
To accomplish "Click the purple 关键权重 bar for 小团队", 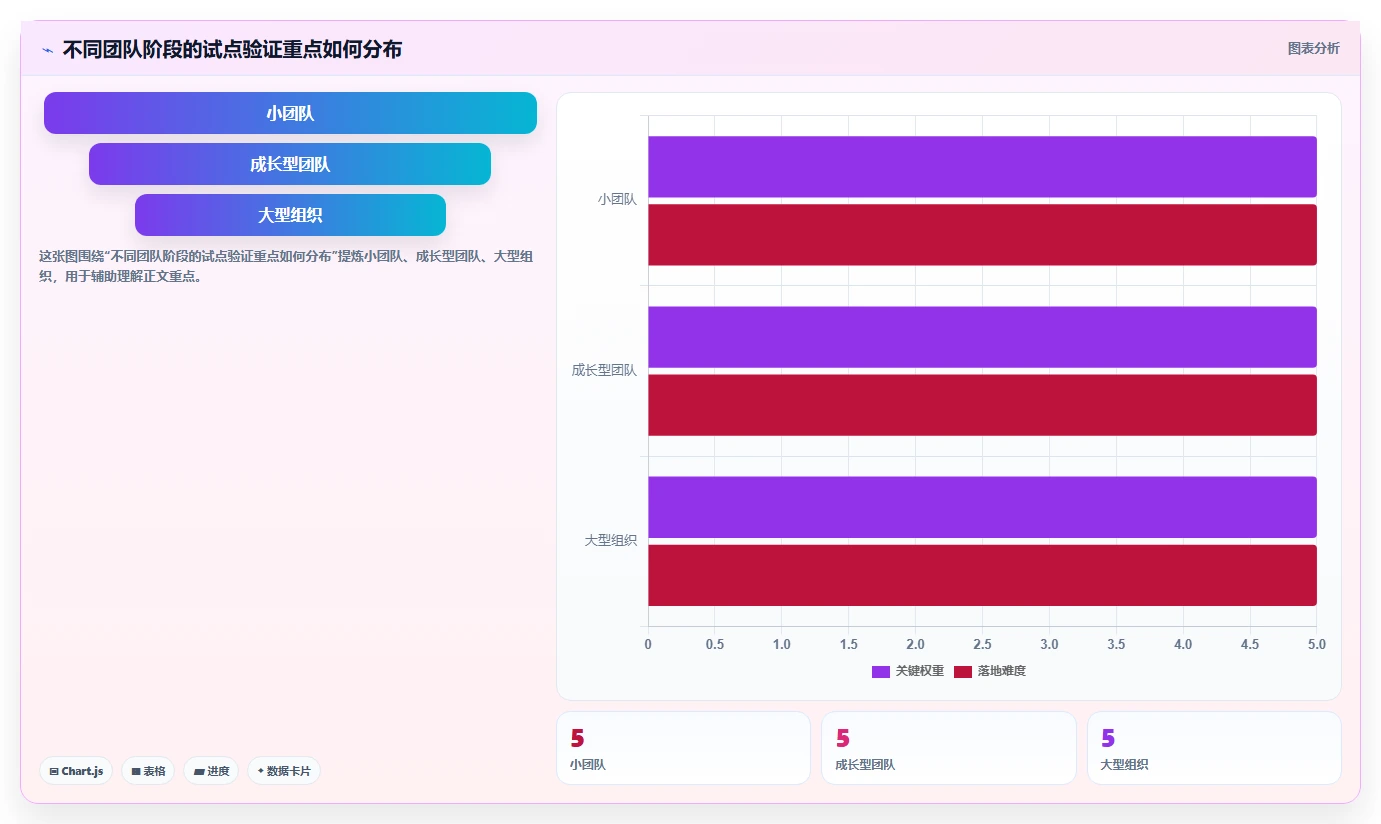I will point(982,166).
